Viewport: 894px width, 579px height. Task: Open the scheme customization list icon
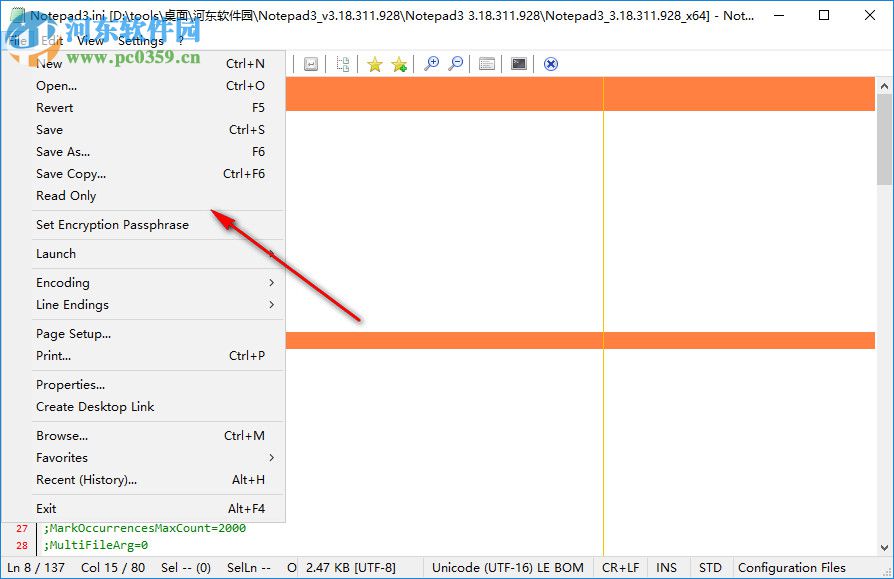487,64
